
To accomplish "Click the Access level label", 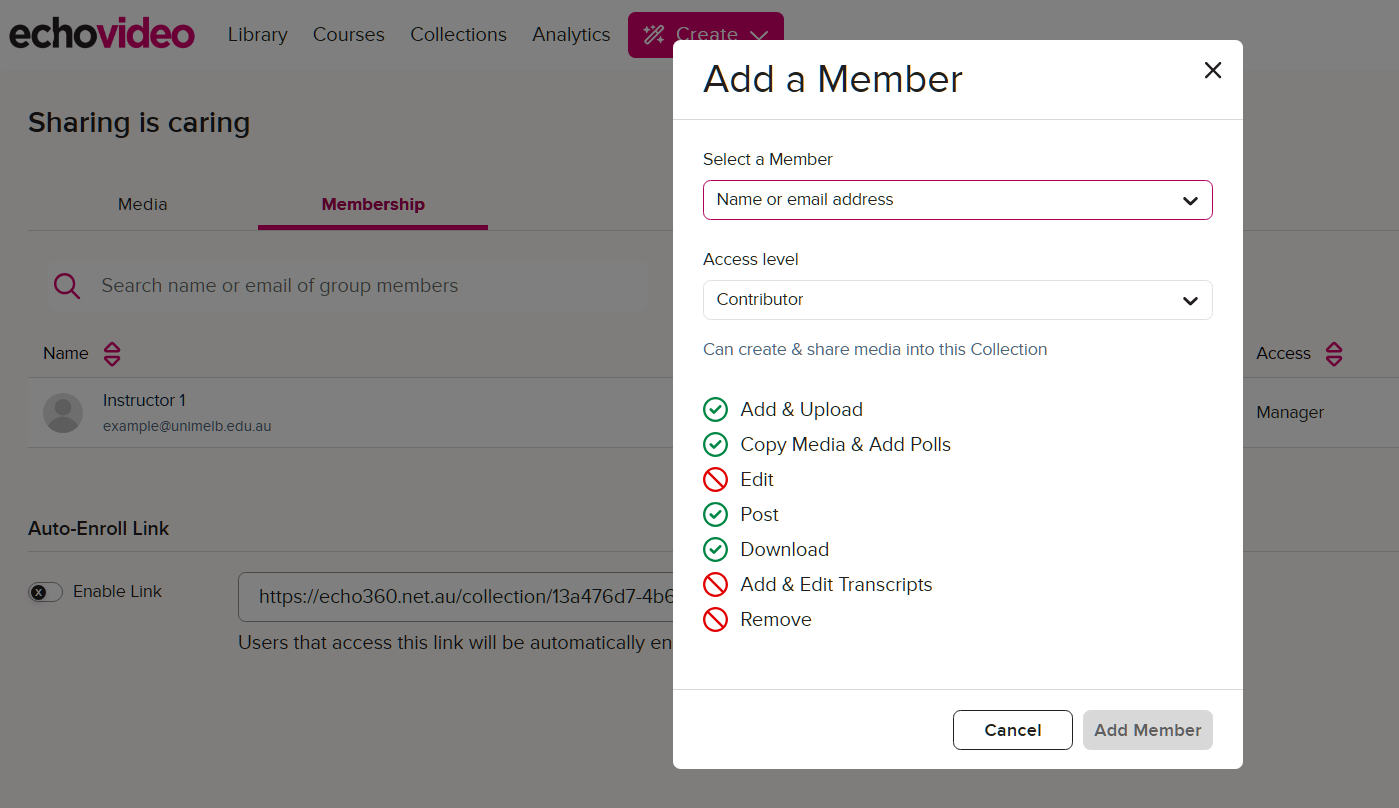I will point(751,259).
